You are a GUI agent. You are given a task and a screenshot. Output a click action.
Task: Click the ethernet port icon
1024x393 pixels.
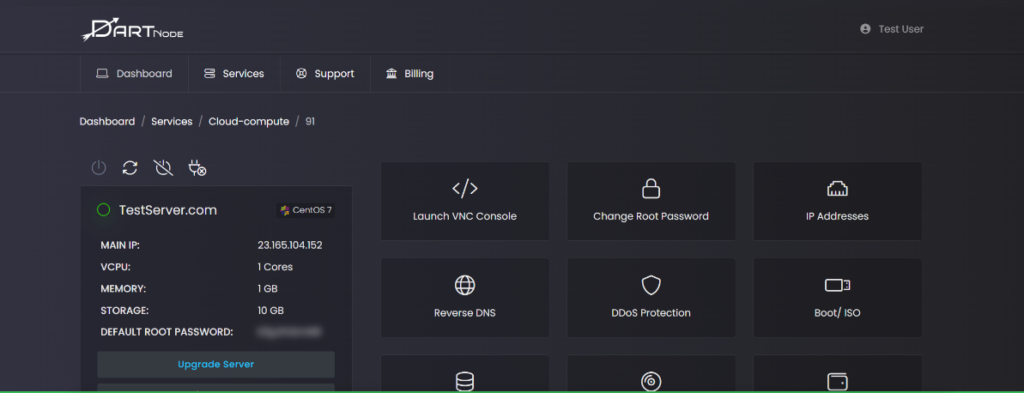[837, 189]
